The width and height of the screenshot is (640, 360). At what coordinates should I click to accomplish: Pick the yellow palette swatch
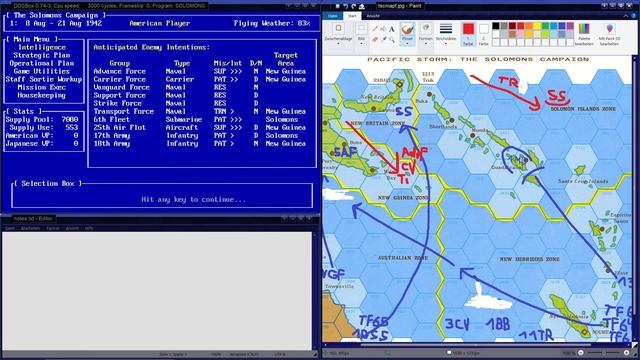[x=537, y=26]
